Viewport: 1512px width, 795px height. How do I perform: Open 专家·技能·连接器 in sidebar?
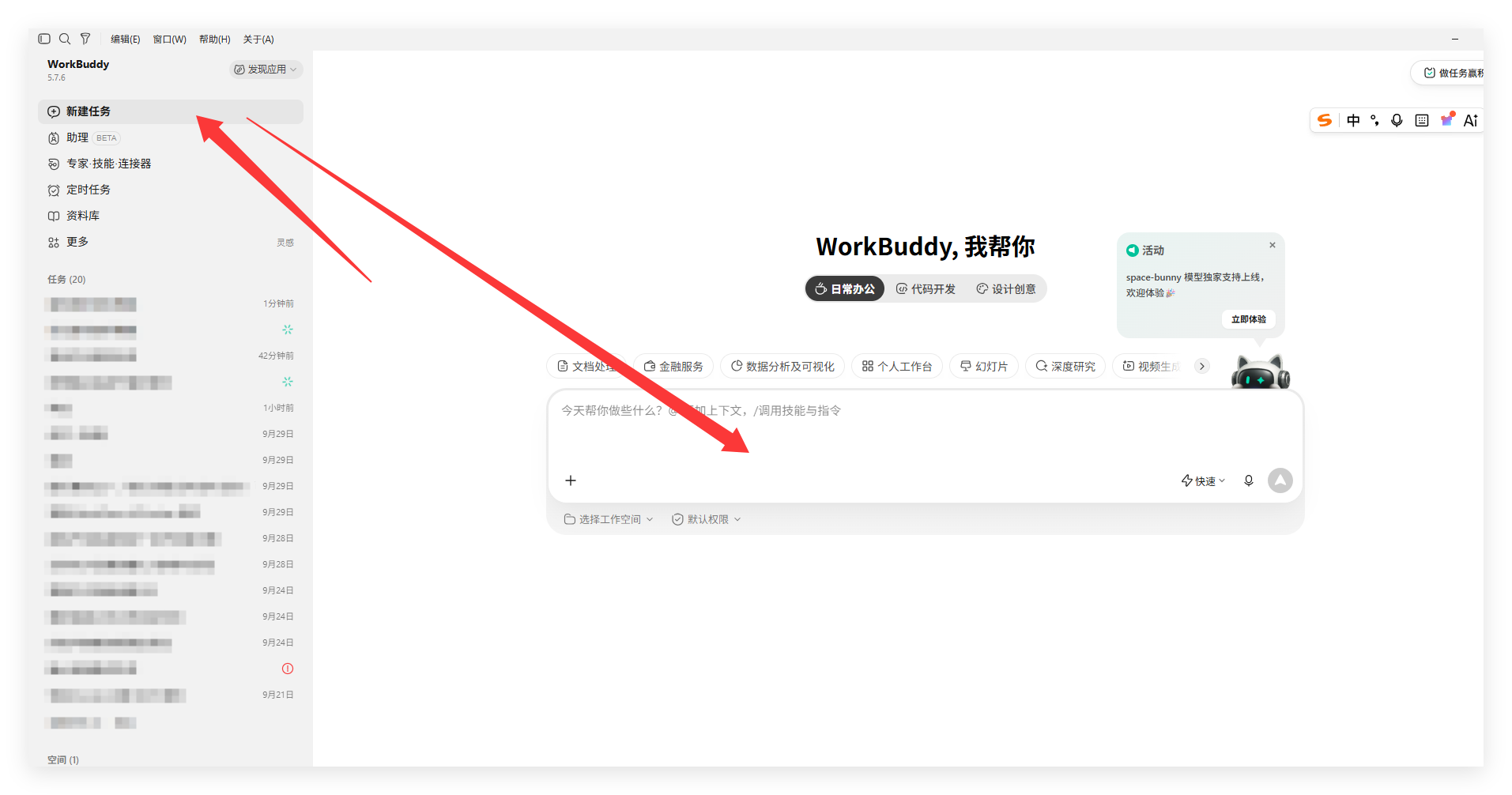click(x=171, y=164)
